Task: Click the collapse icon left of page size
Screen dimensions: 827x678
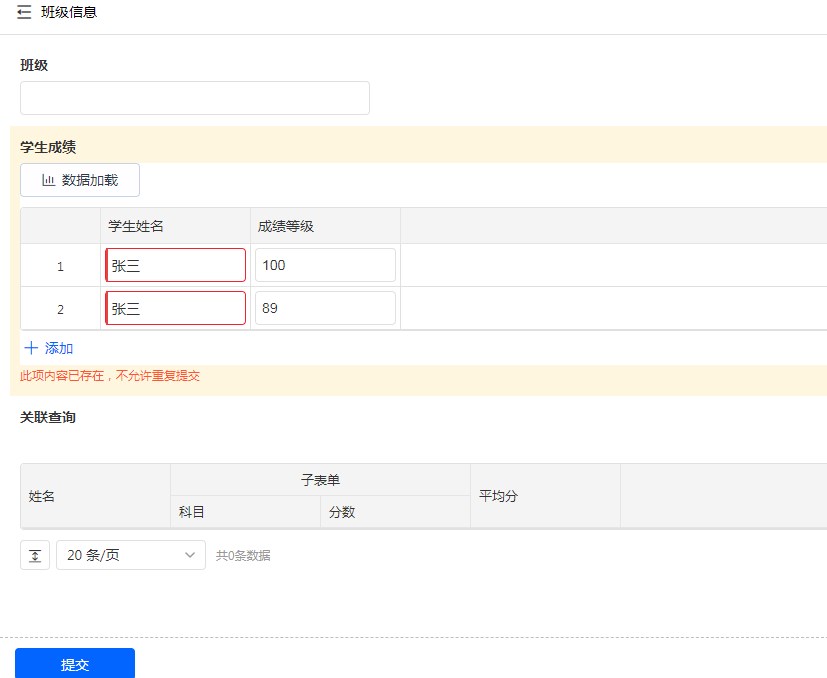Action: pos(35,555)
